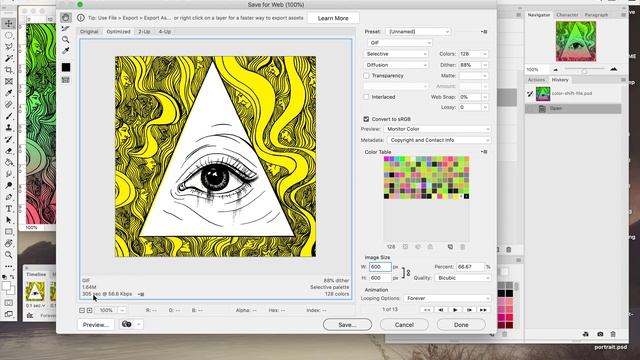Image resolution: width=640 pixels, height=360 pixels.
Task: Select the Crop tool in Photoshop toolbar
Action: [9, 70]
